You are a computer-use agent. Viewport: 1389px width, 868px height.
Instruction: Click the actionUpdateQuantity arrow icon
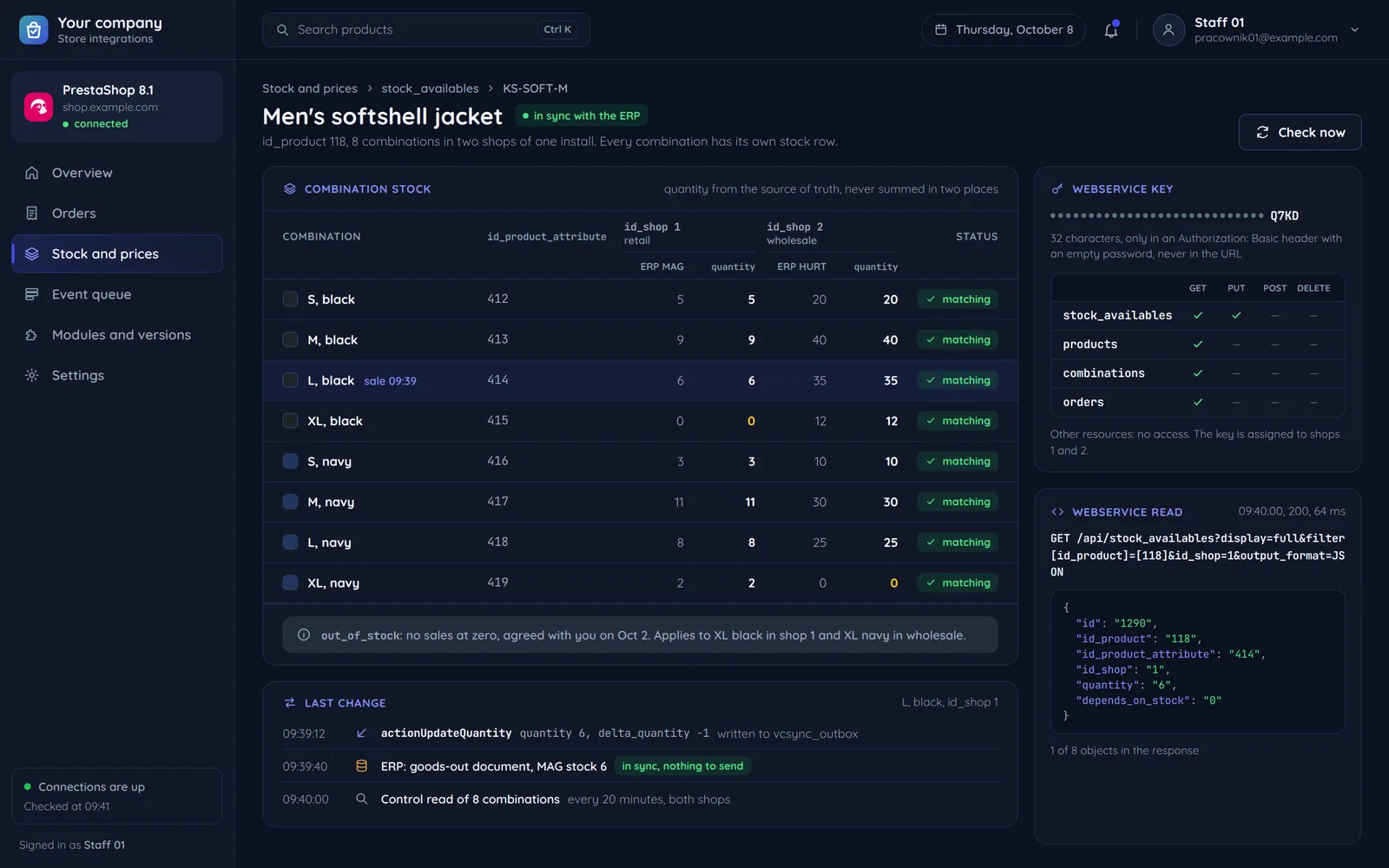(x=361, y=733)
